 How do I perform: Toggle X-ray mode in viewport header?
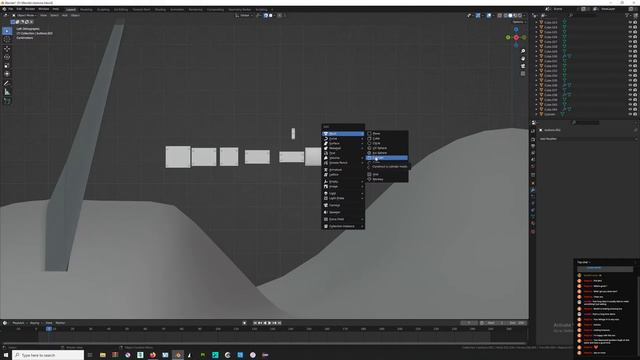pyautogui.click(x=500, y=16)
